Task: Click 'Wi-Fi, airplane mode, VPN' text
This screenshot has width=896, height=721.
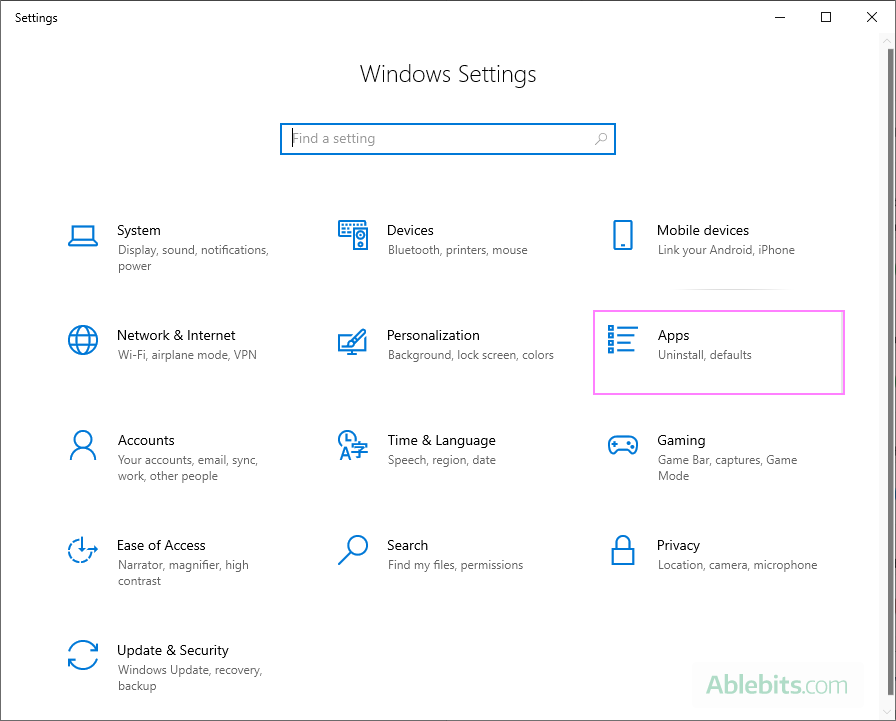Action: point(187,355)
